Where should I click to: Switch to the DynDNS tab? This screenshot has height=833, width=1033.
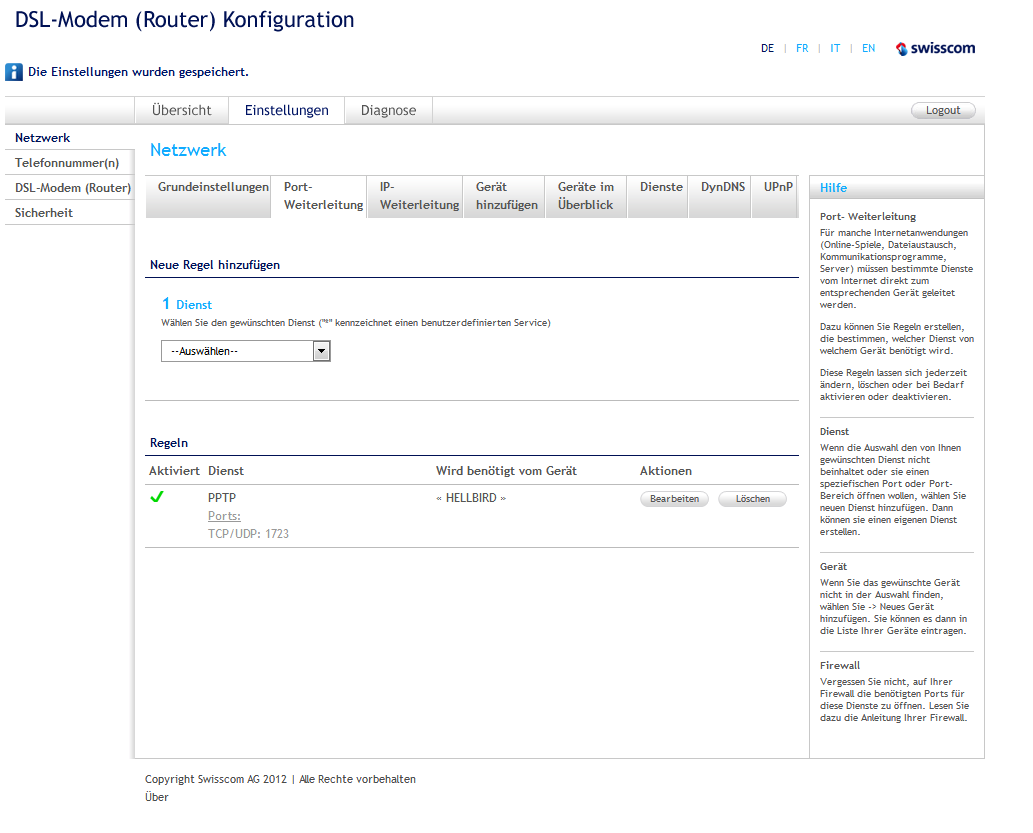click(723, 187)
